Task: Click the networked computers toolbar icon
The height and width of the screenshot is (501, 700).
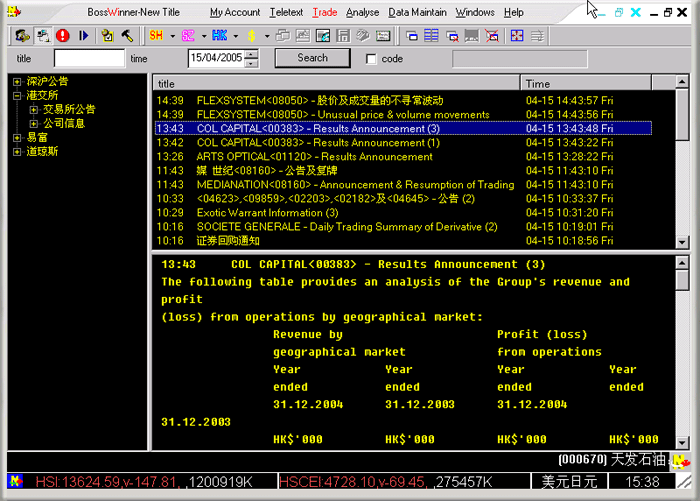Action: point(43,36)
